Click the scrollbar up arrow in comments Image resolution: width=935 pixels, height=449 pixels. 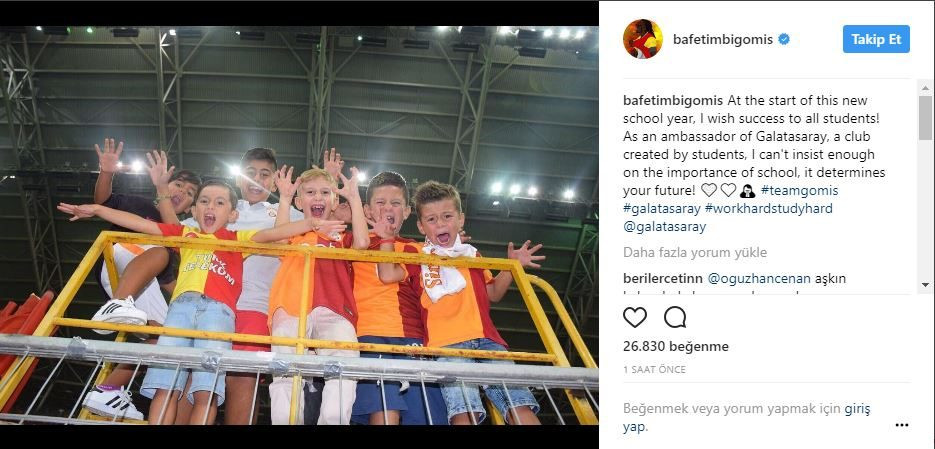tap(925, 89)
